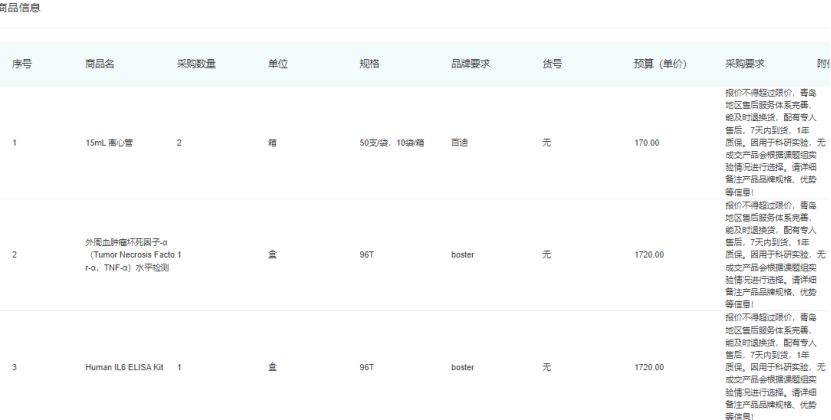Click the 货号 column header
Viewport: 831px width, 420px height.
point(552,64)
